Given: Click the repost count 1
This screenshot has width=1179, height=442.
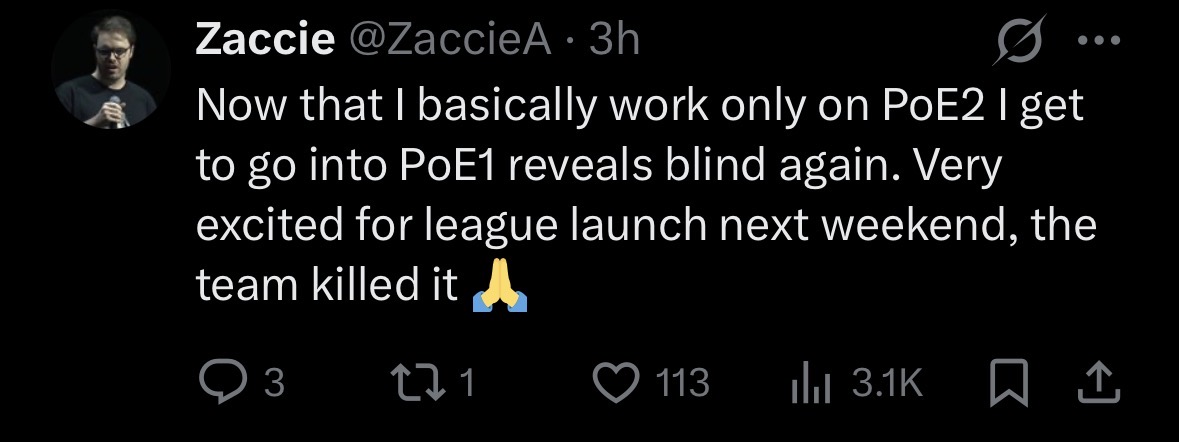Looking at the screenshot, I should (467, 383).
